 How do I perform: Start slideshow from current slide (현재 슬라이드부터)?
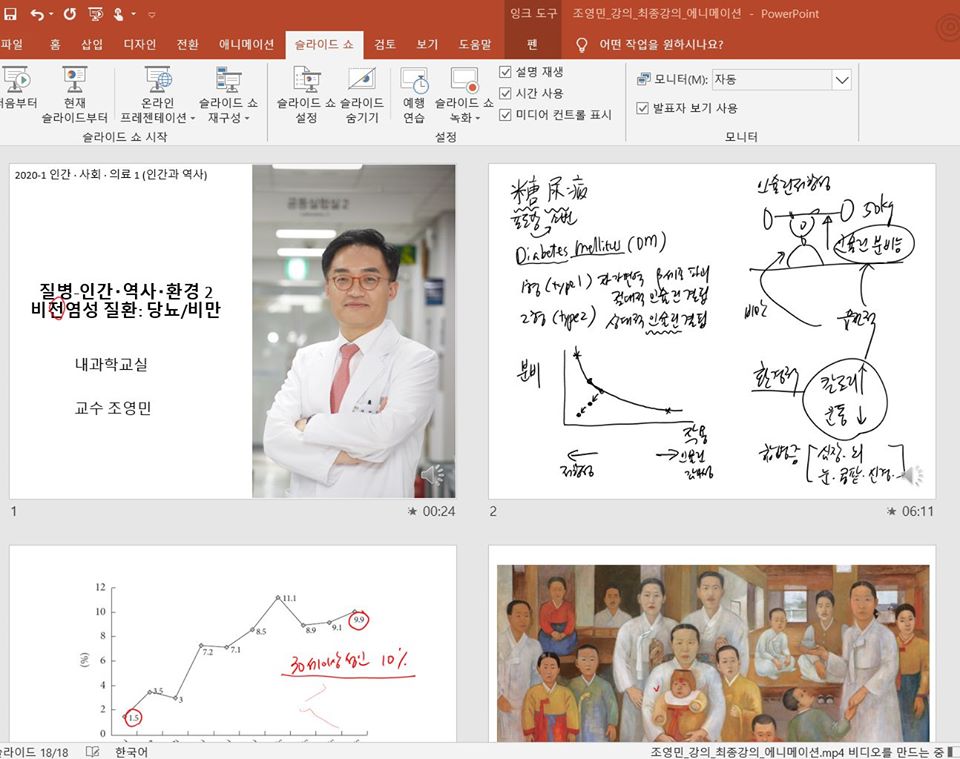click(x=74, y=95)
